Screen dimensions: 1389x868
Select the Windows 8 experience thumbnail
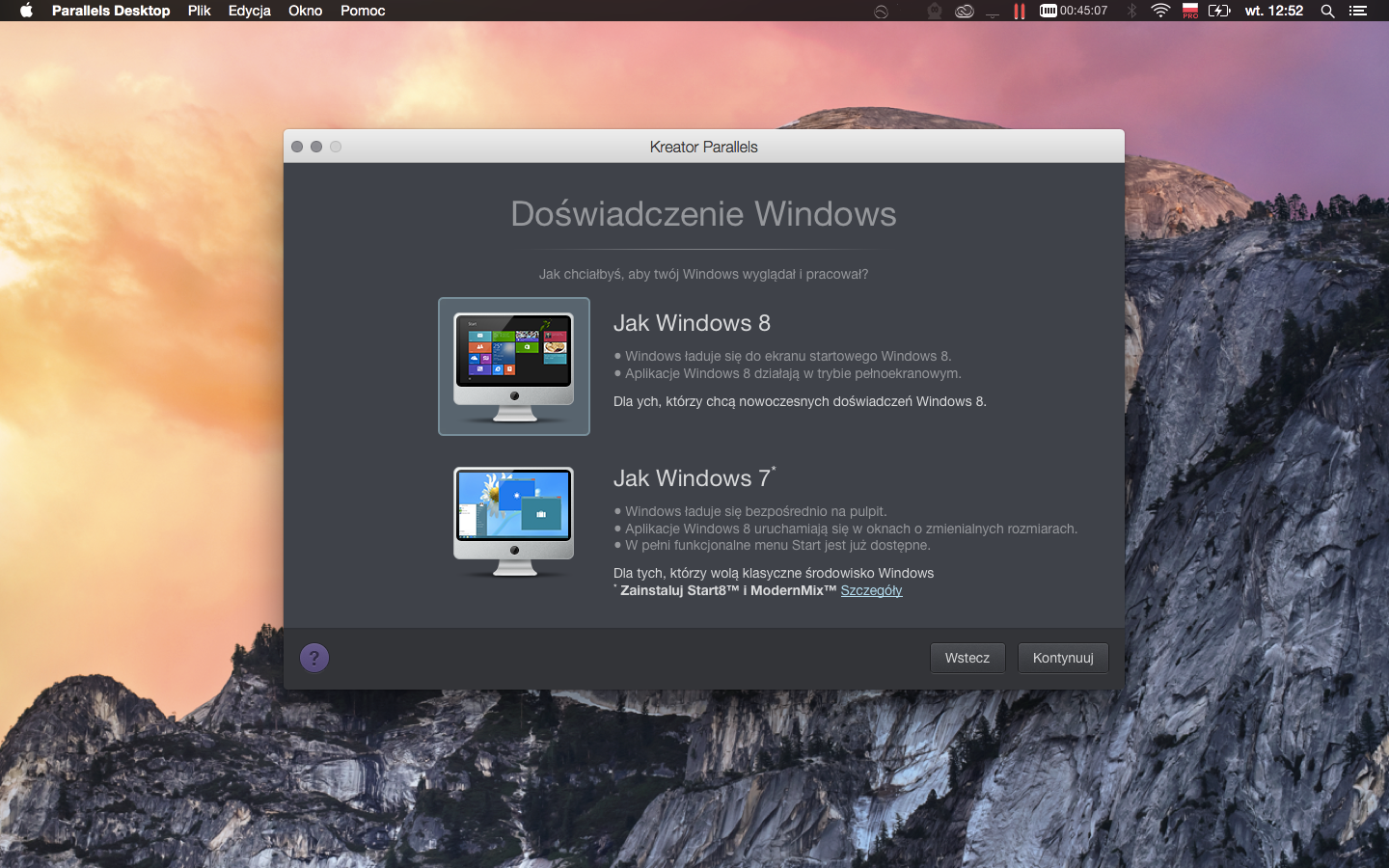coord(514,366)
